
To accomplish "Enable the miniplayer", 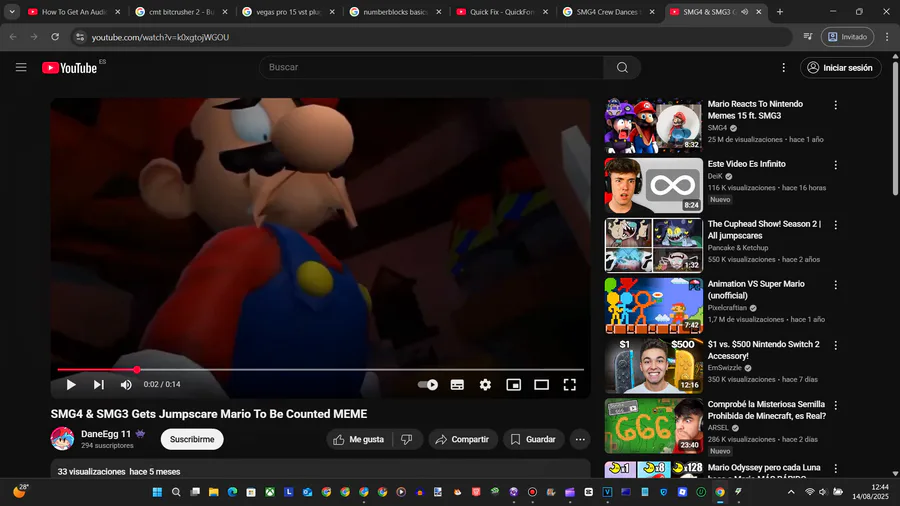I will click(x=513, y=384).
